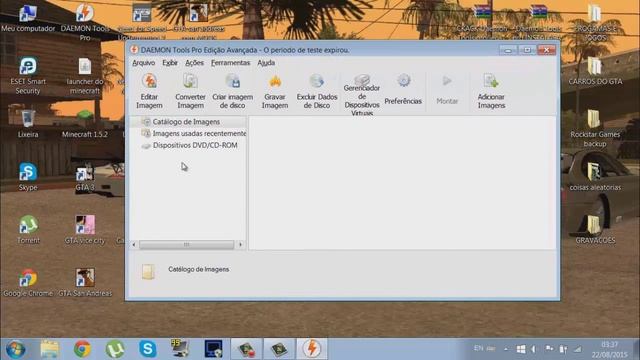Click the sidebar scrollbar right arrow
The image size is (640, 360).
tap(240, 244)
